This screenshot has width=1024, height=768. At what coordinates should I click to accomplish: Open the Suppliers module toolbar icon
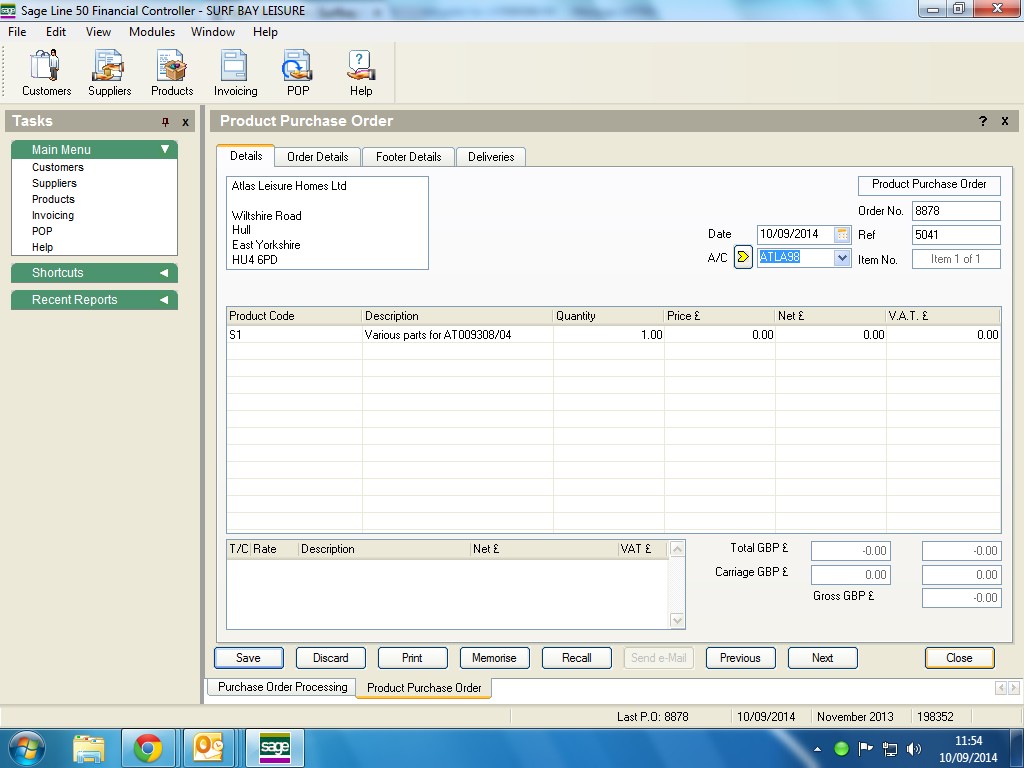pos(109,73)
